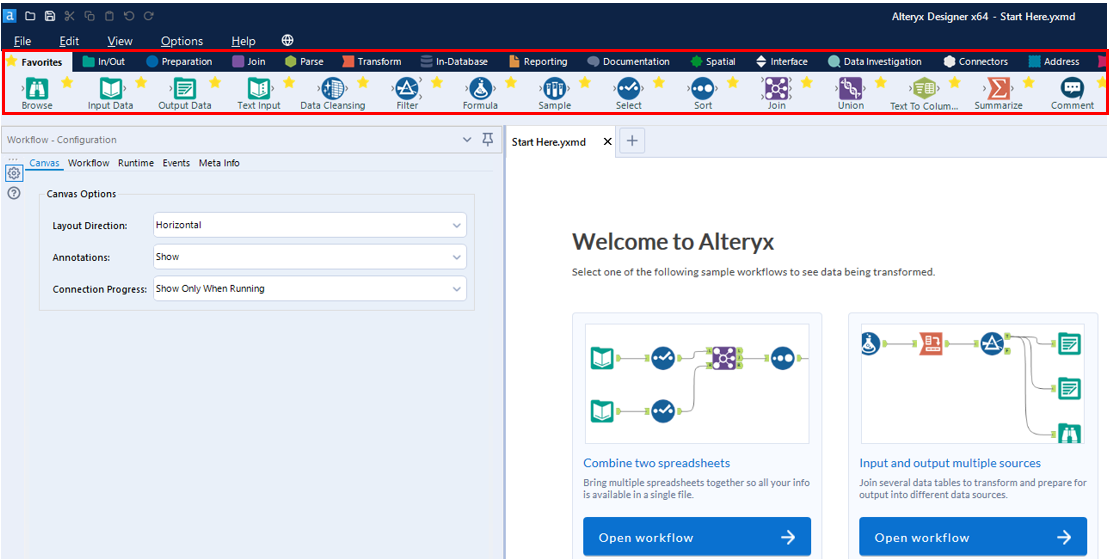This screenshot has width=1111, height=559.
Task: Select the Text Input tool
Action: click(x=259, y=89)
